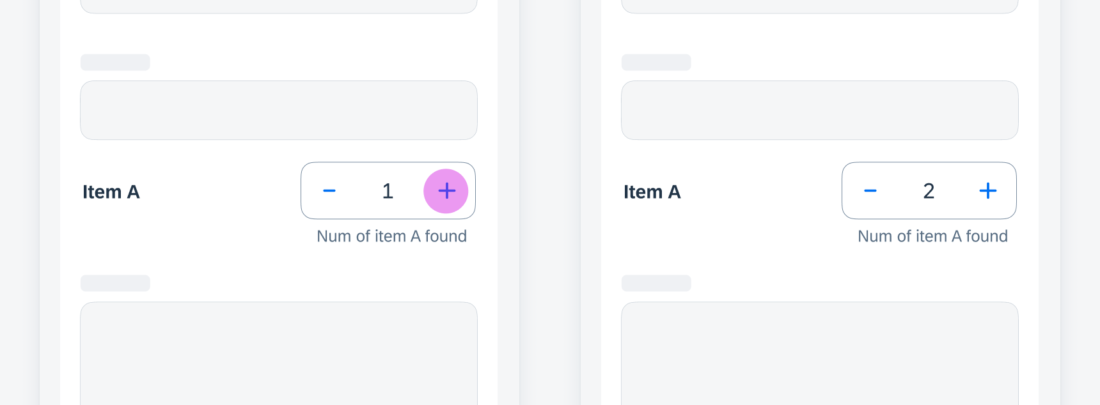Click grey placeholder label under second card's helper text
1100x405 pixels.
(656, 283)
